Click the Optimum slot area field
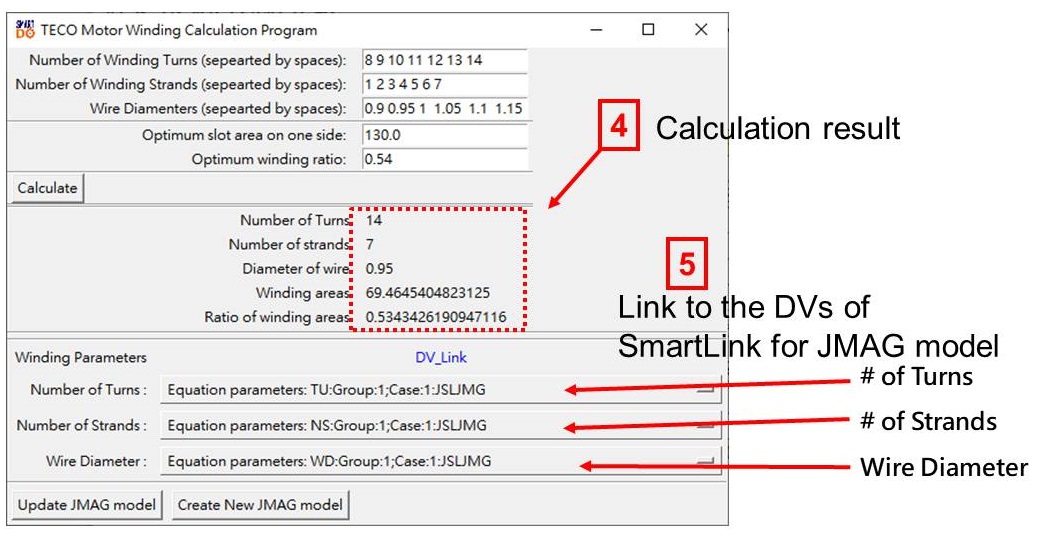1037x539 pixels. (443, 134)
